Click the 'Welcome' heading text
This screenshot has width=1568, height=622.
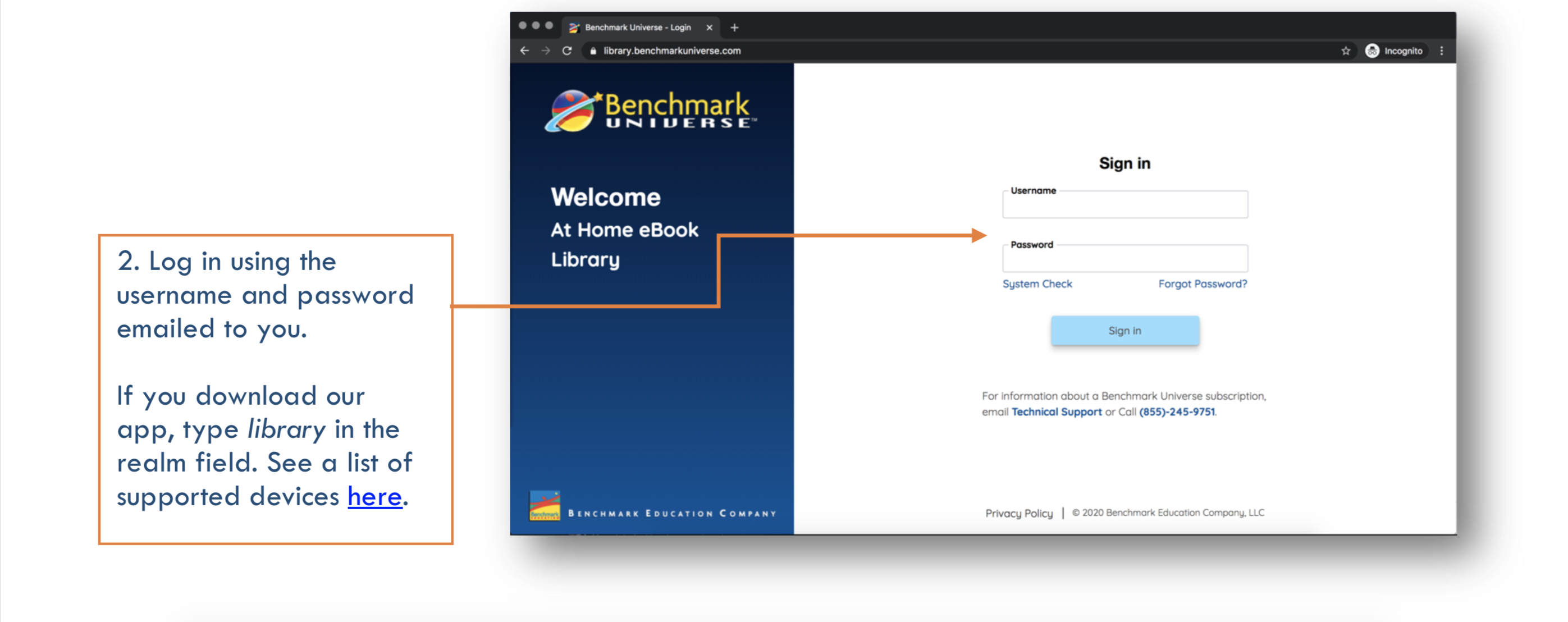(x=606, y=197)
